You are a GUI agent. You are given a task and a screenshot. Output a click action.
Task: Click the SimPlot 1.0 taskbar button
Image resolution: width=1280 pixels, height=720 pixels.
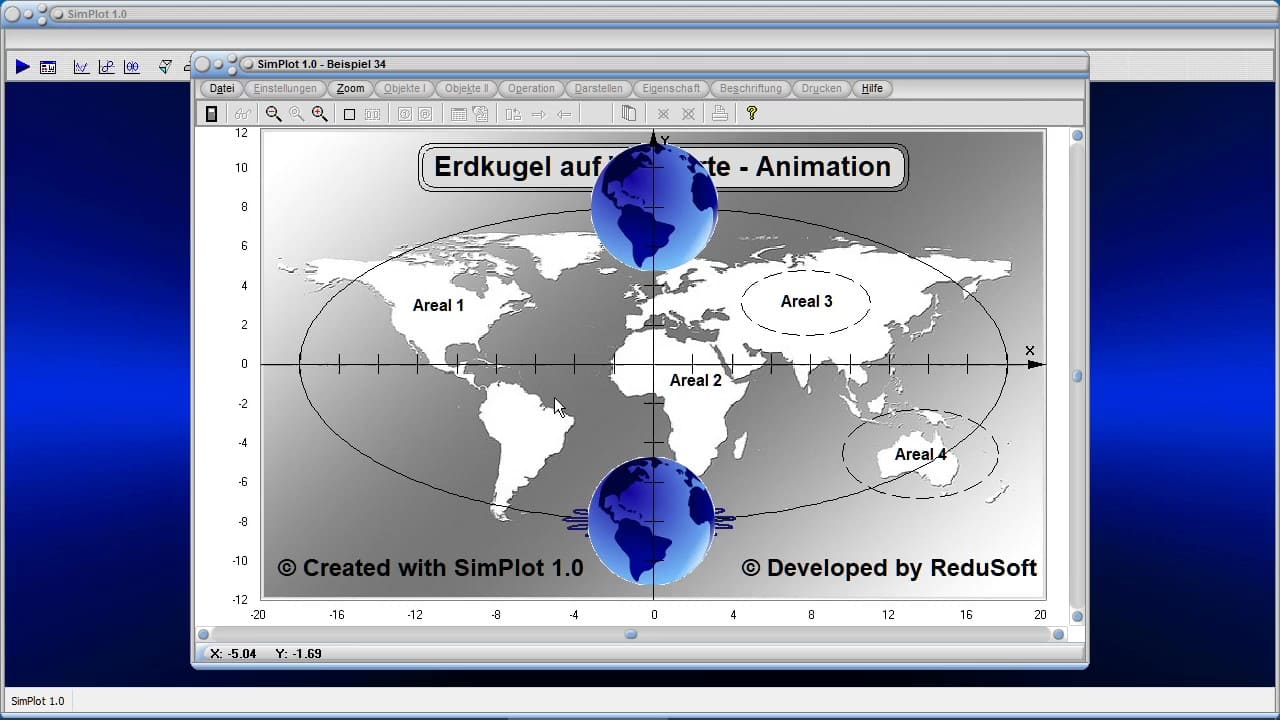[38, 701]
